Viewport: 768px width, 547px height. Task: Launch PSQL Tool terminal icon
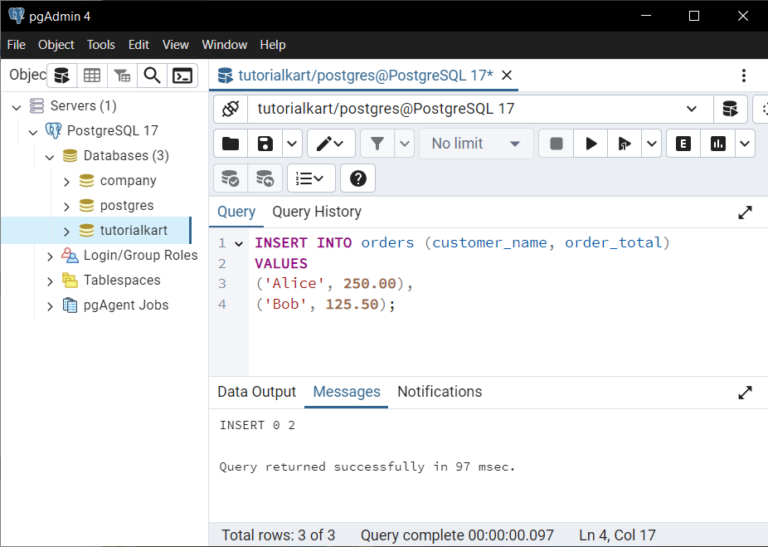[182, 75]
